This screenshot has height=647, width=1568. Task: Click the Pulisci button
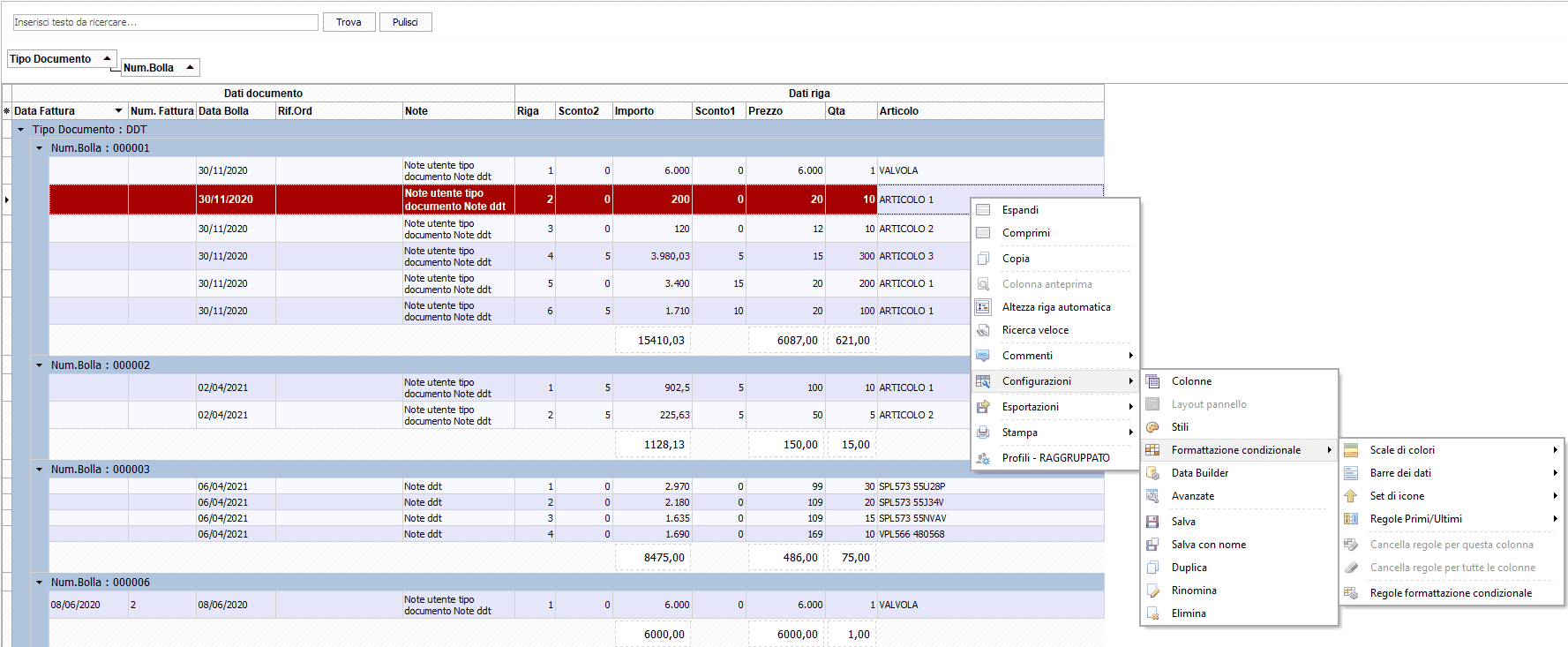coord(405,22)
